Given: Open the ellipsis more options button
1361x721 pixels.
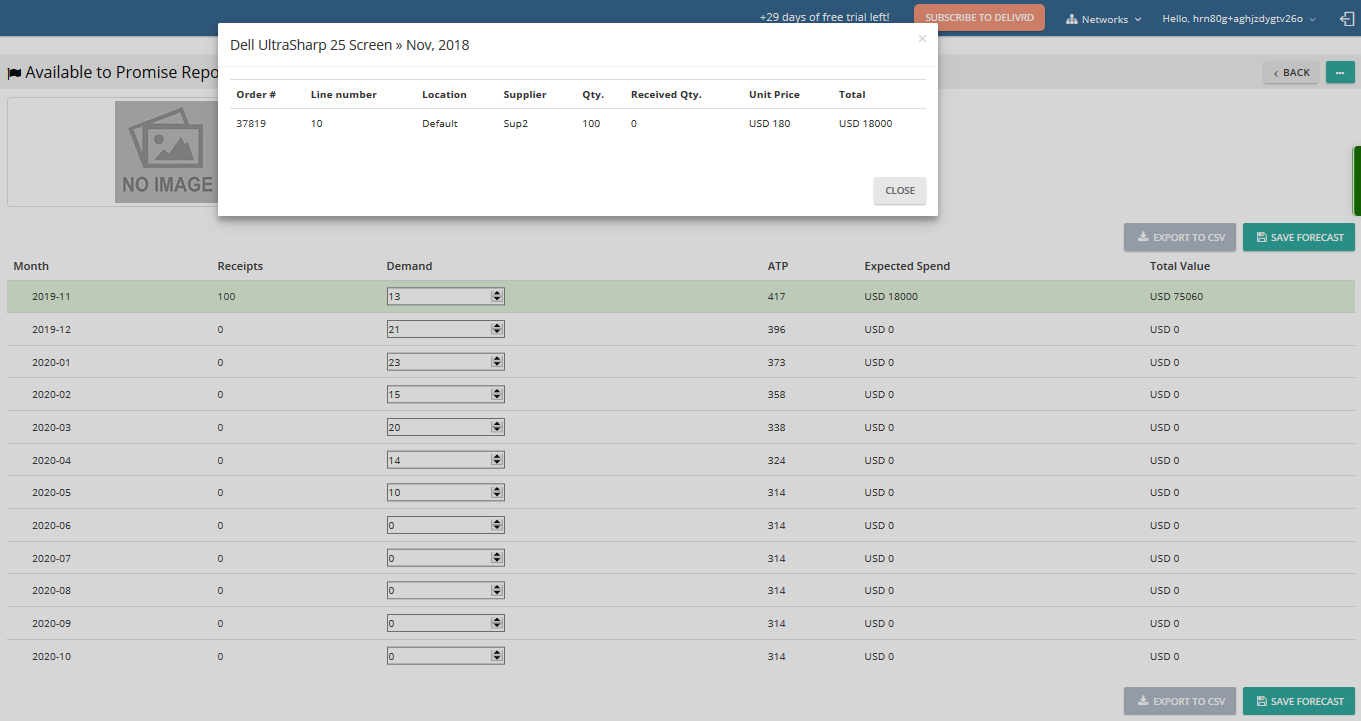Looking at the screenshot, I should (1340, 72).
